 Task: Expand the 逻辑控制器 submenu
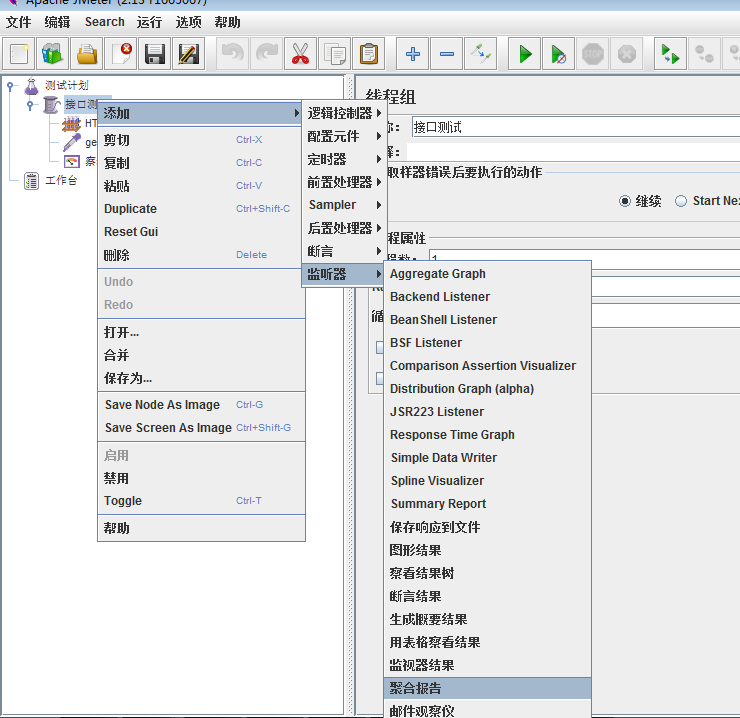pyautogui.click(x=344, y=113)
